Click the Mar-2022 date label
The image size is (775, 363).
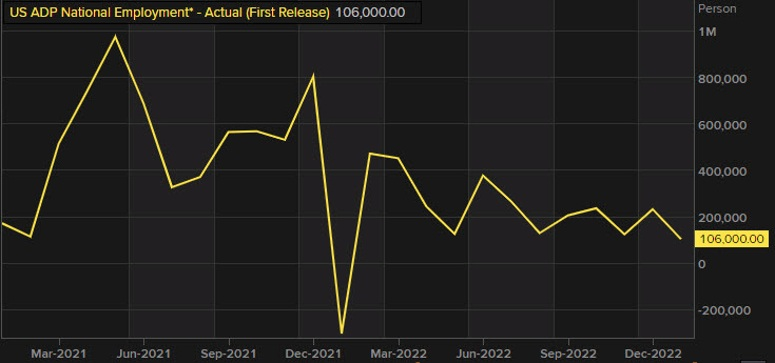(x=398, y=354)
